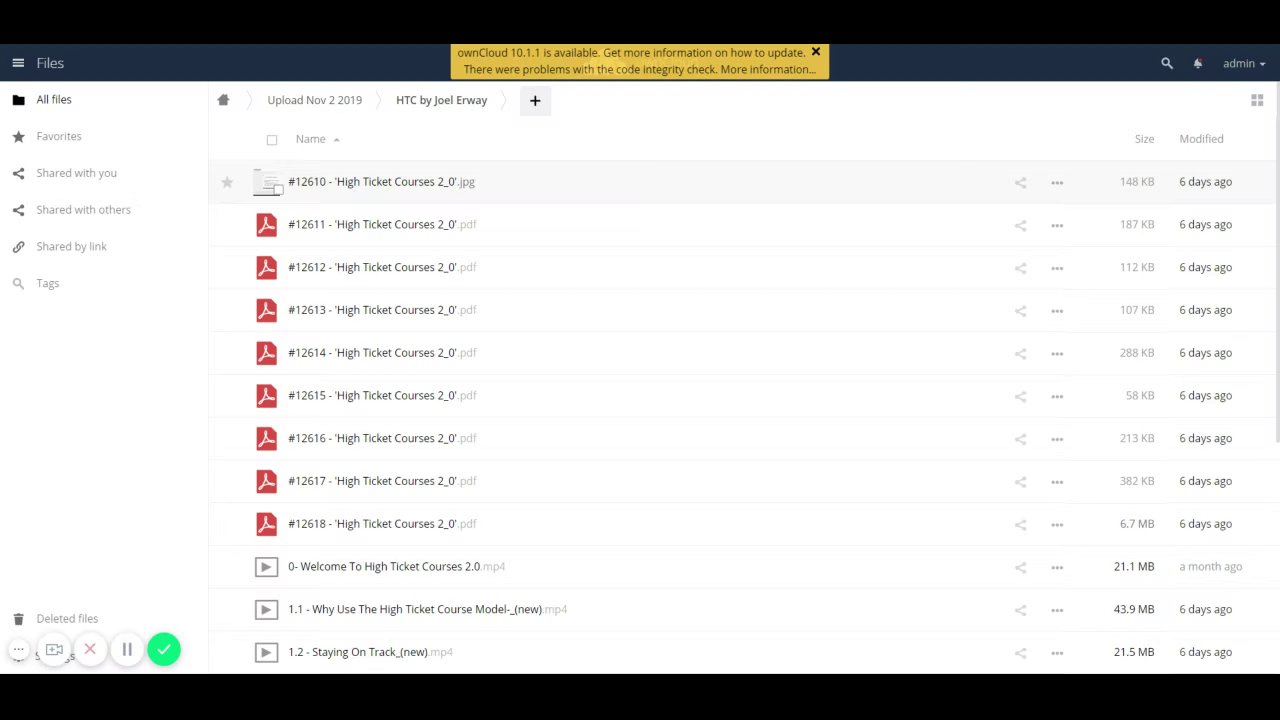Click the Files app title
Viewport: 1280px width, 720px height.
coord(50,63)
